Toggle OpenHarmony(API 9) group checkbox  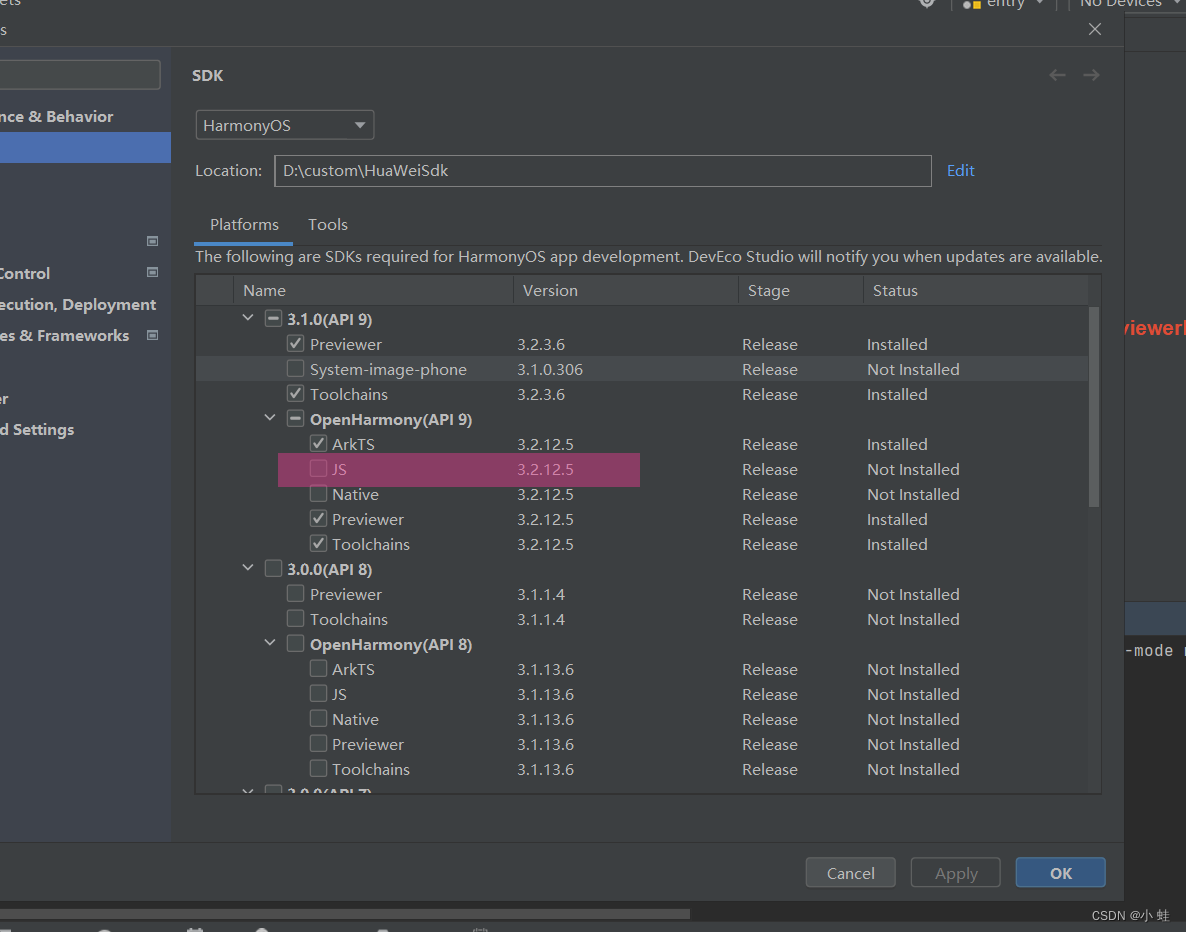(296, 418)
